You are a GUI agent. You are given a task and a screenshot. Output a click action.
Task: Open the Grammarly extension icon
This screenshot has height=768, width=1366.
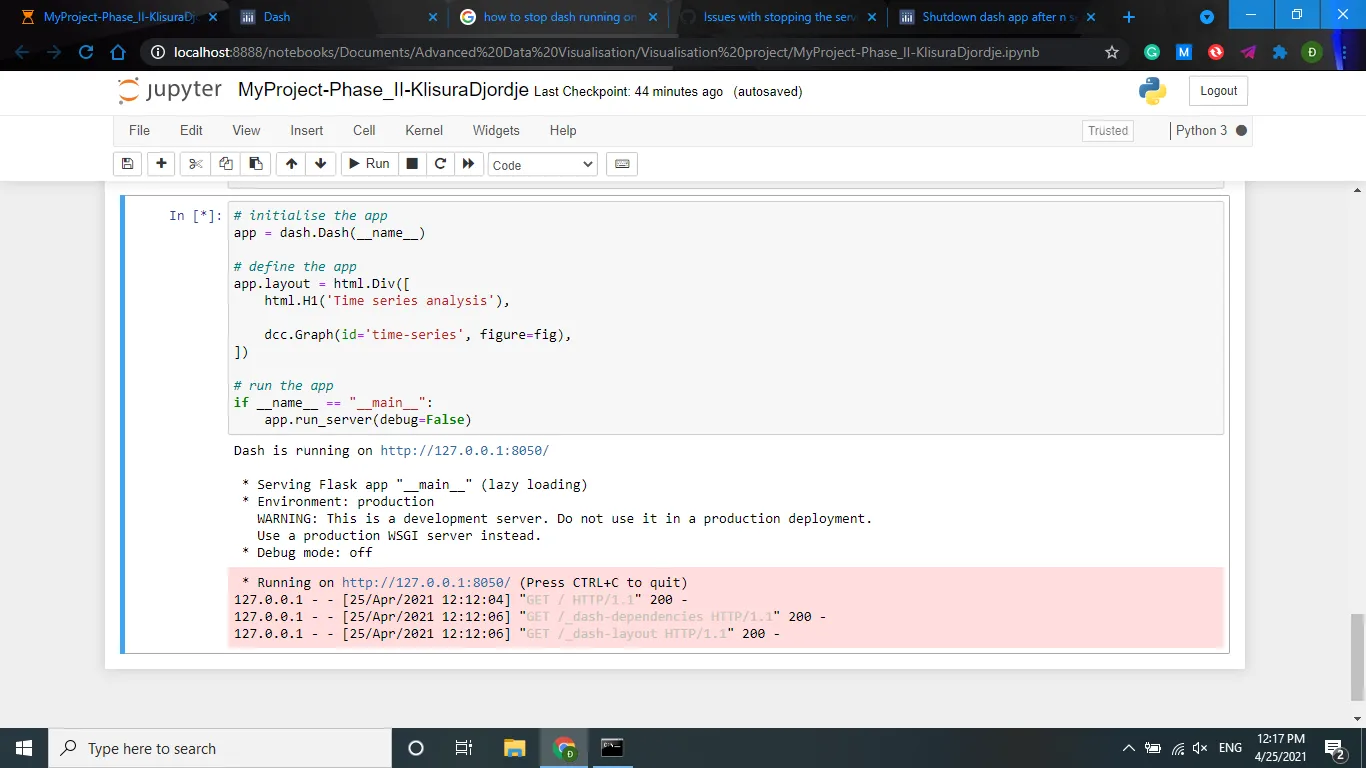tap(1152, 52)
